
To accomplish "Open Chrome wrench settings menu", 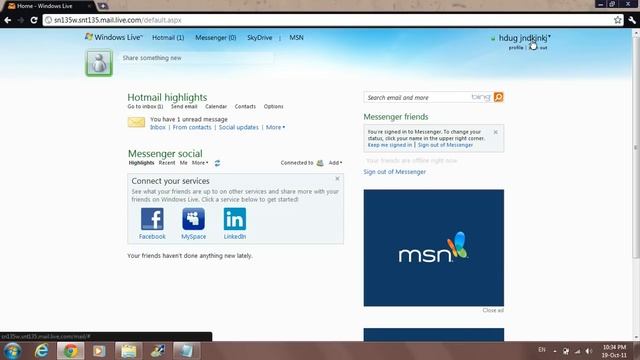I will point(632,20).
